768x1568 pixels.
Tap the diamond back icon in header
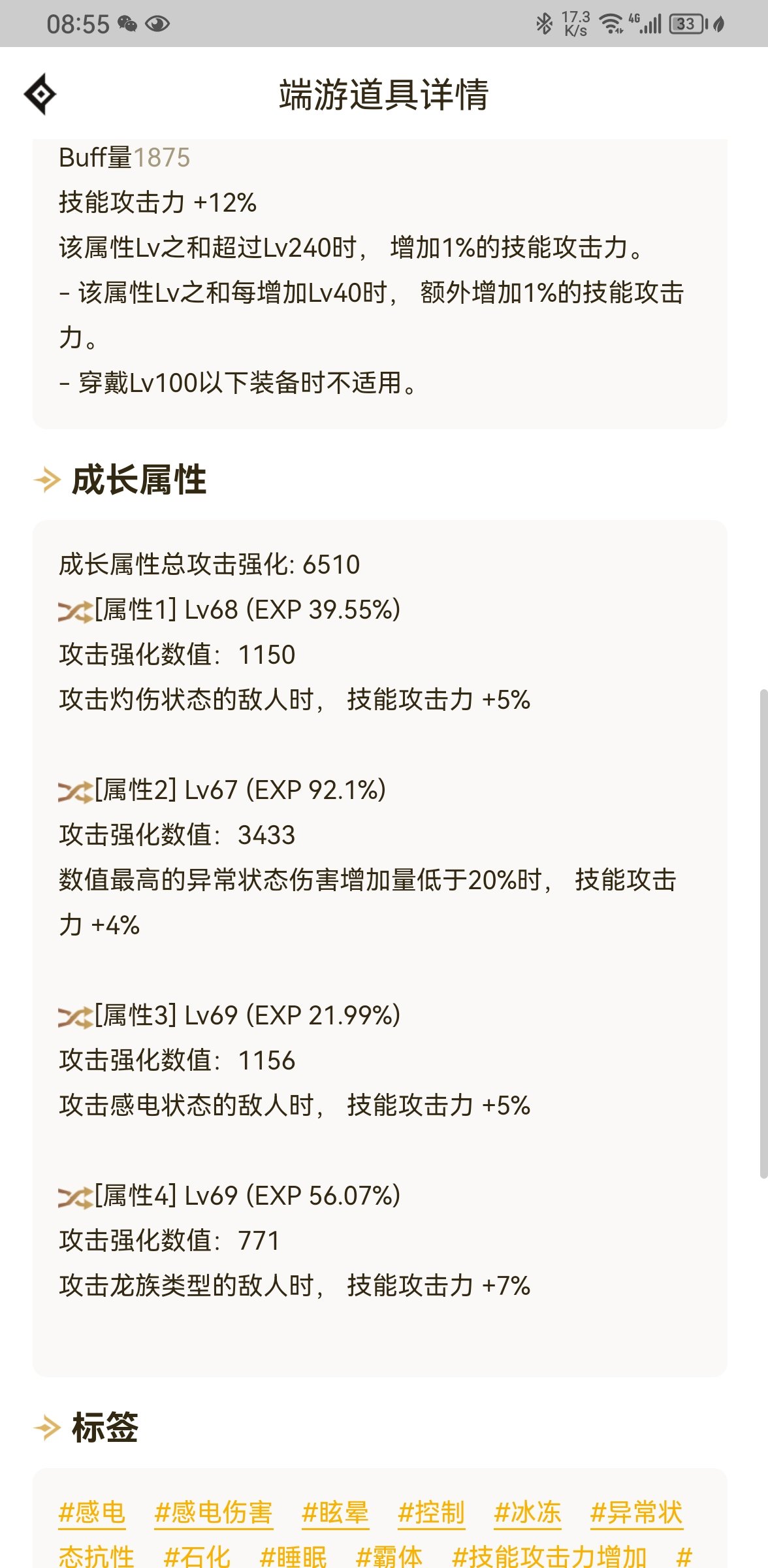click(40, 94)
